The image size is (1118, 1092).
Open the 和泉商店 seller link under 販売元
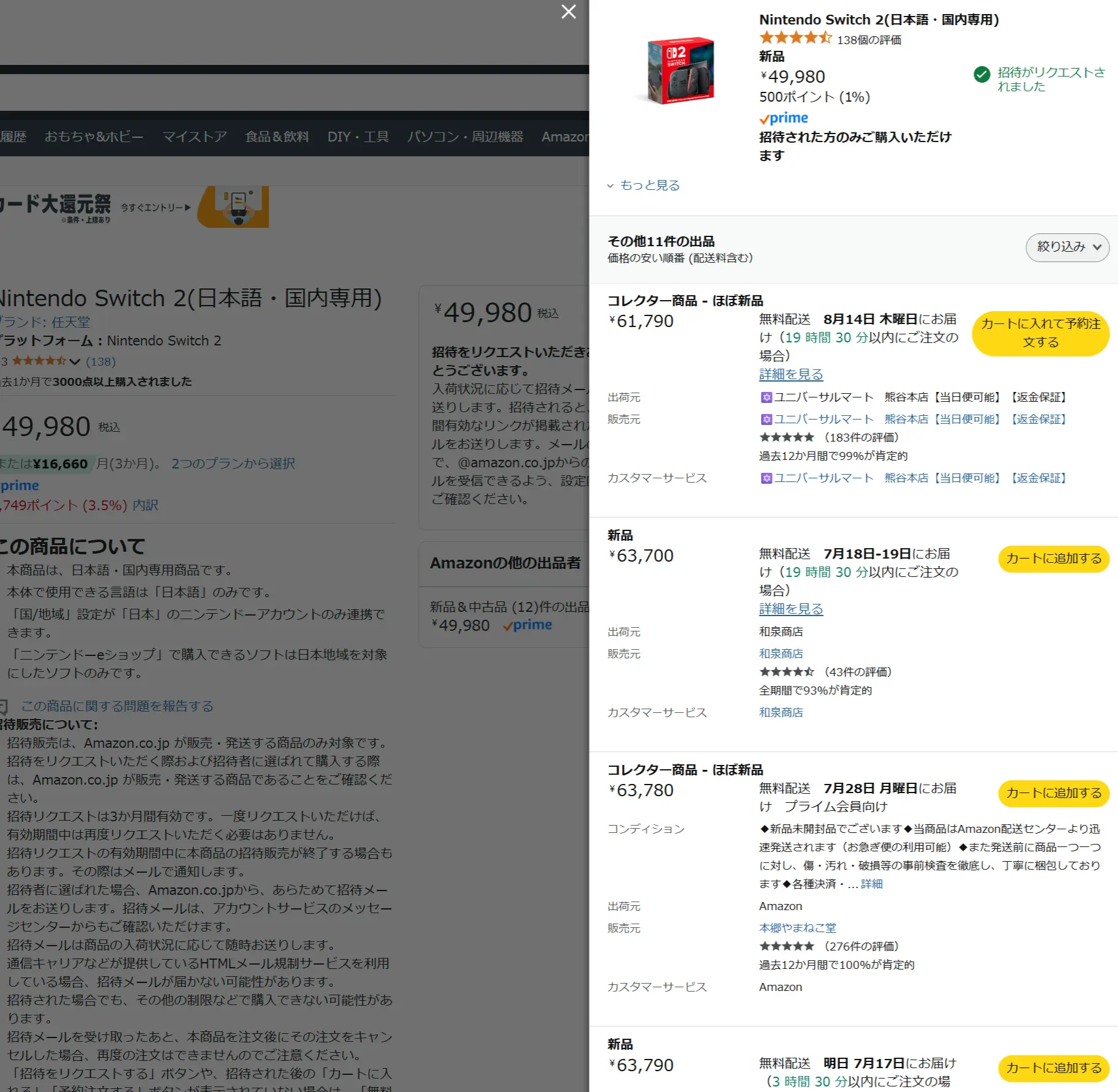pos(781,653)
